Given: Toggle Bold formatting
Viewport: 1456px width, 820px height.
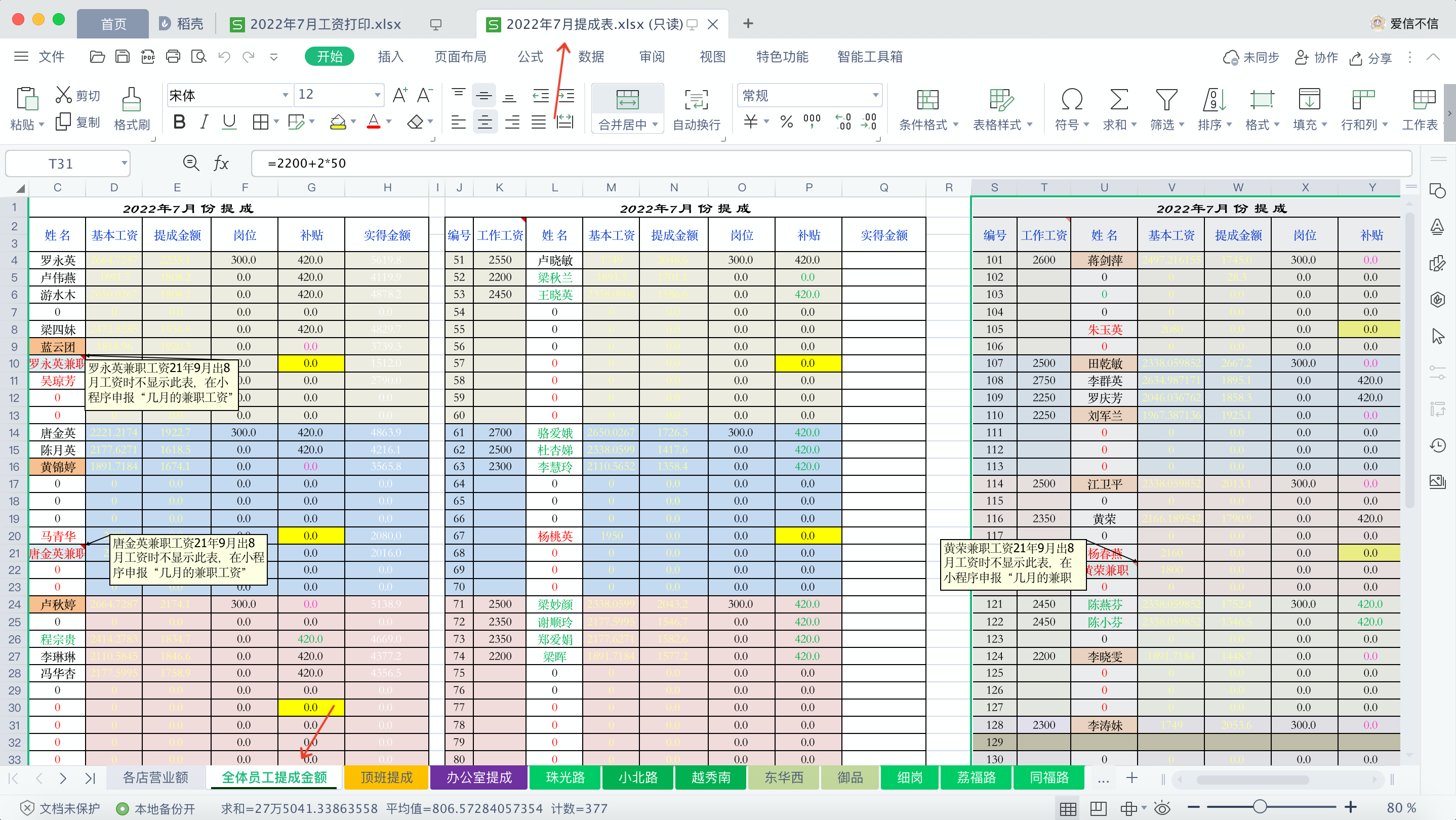Looking at the screenshot, I should [179, 121].
